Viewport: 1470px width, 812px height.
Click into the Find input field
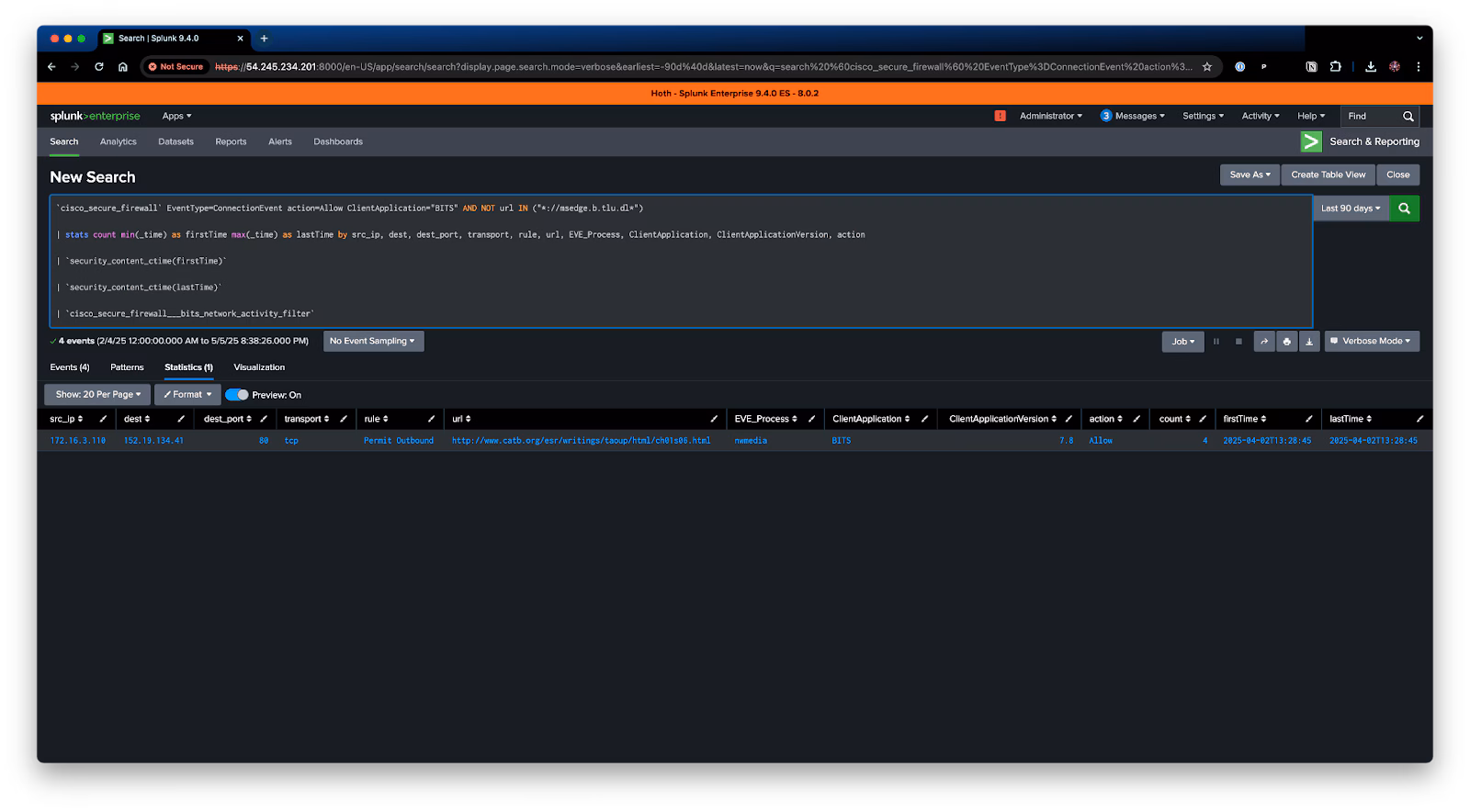click(1369, 117)
